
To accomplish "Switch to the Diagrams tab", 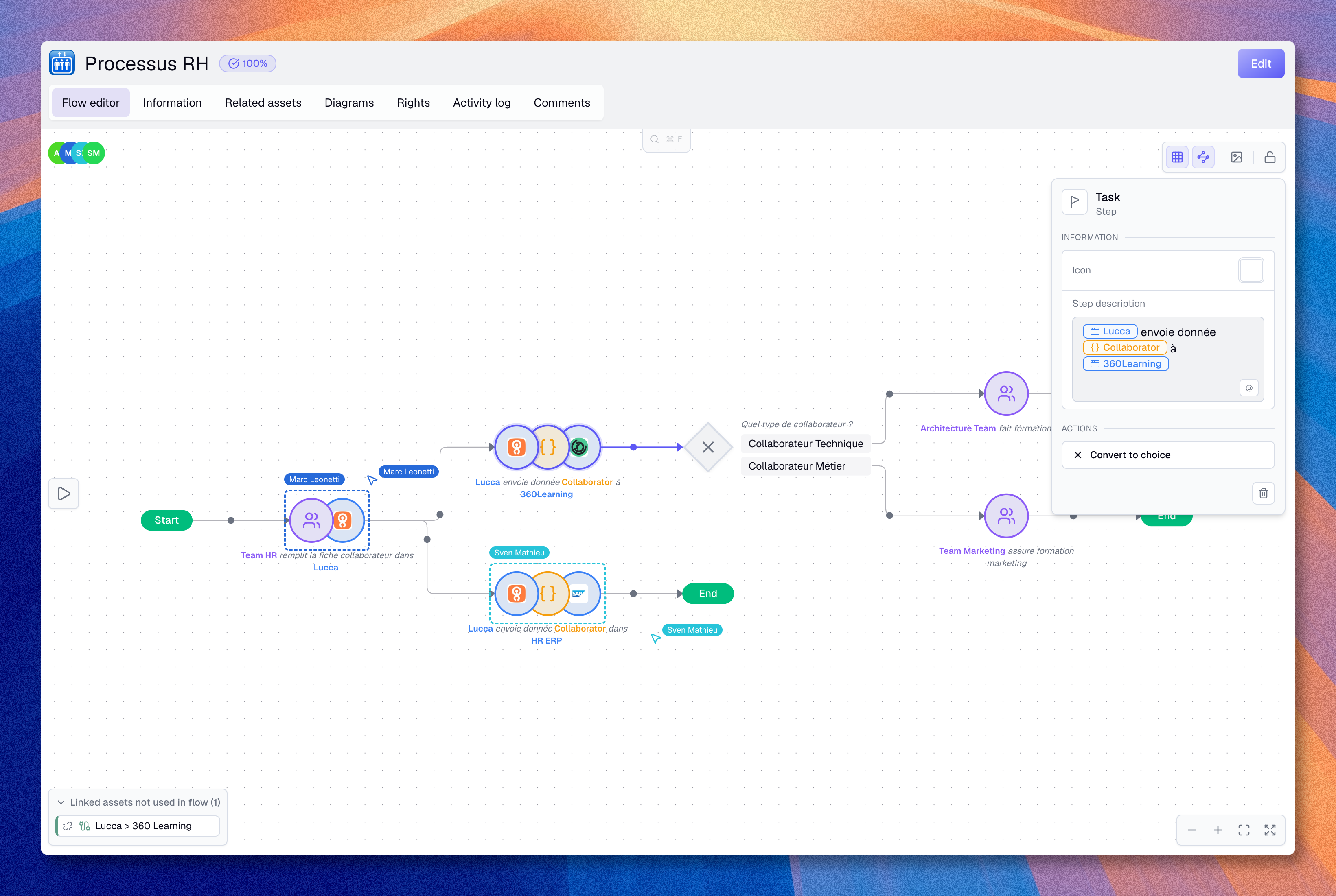I will click(349, 103).
